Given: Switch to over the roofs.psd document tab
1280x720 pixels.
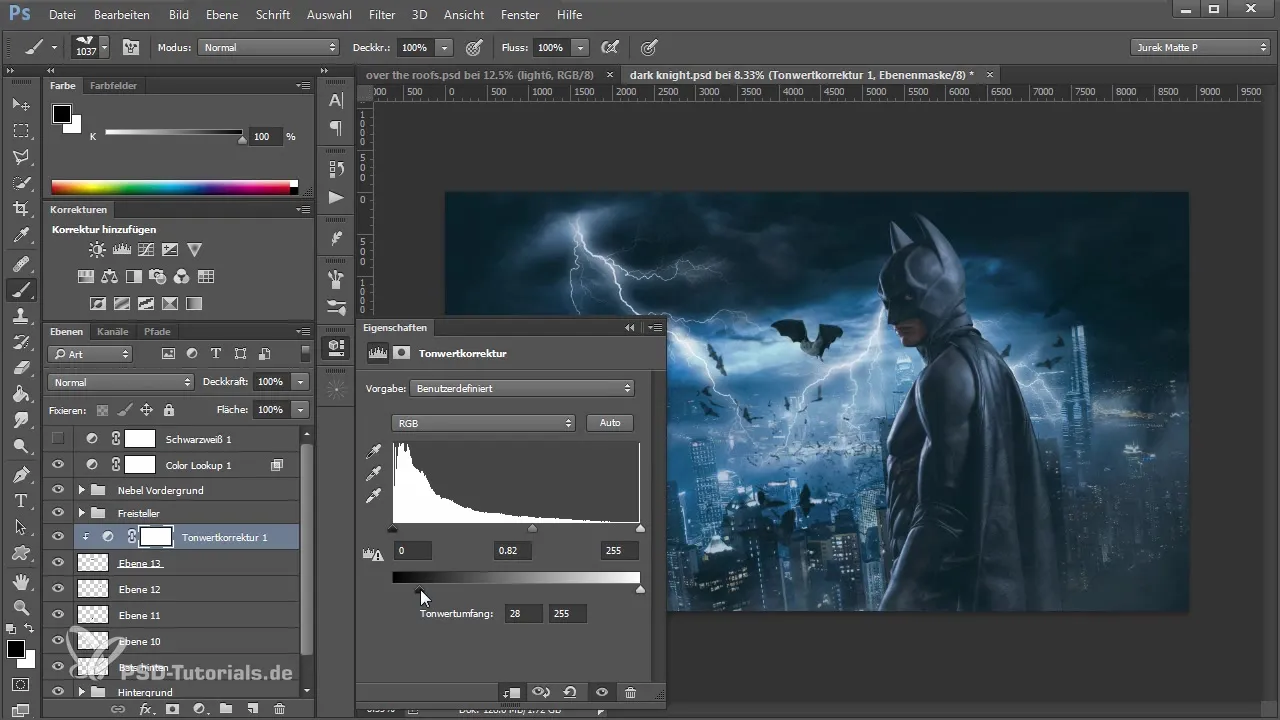Looking at the screenshot, I should (x=480, y=75).
